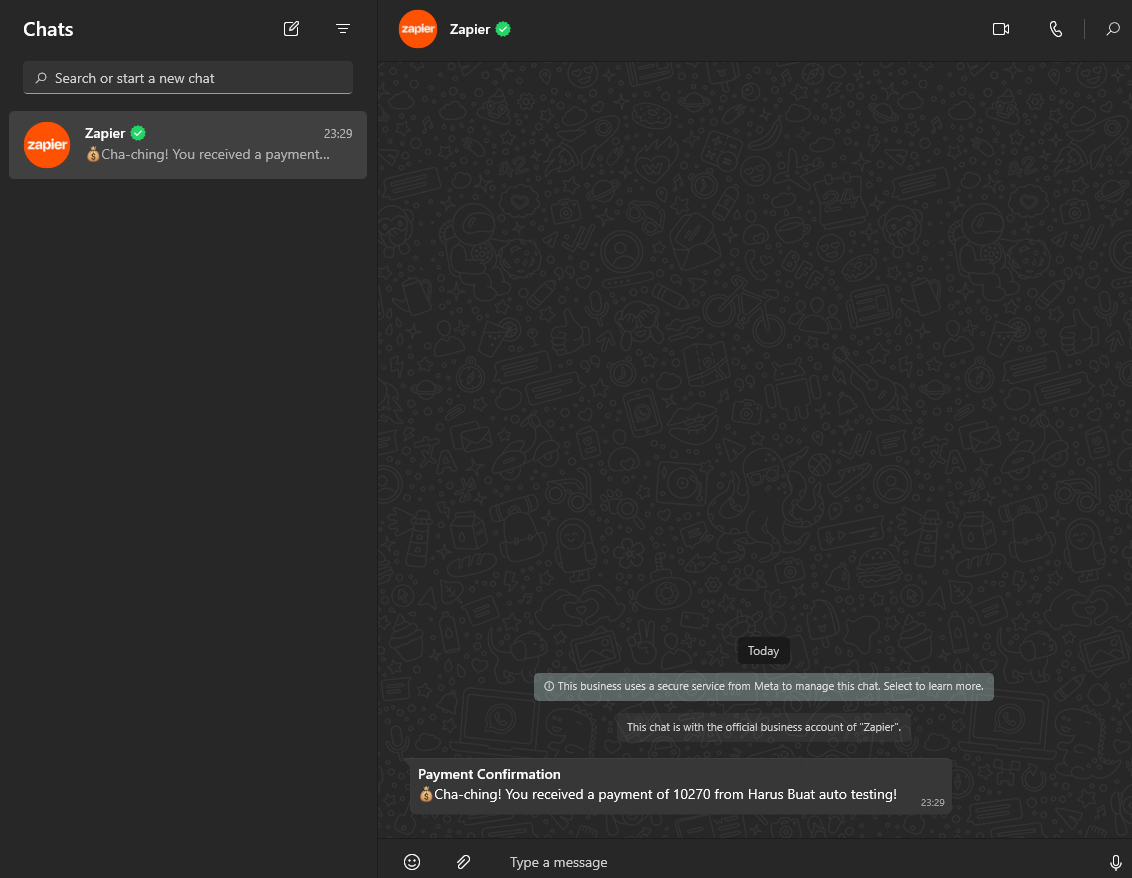Click the 23:29 timestamp in chat list

coord(338,134)
